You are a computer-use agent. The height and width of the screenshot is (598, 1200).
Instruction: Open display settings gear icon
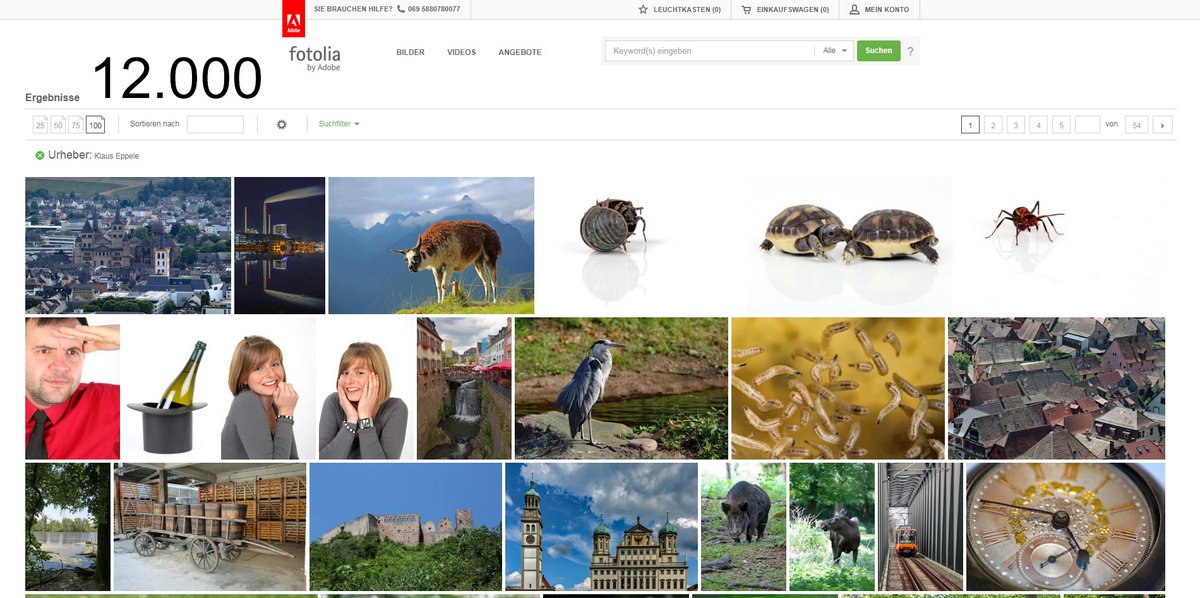click(282, 125)
